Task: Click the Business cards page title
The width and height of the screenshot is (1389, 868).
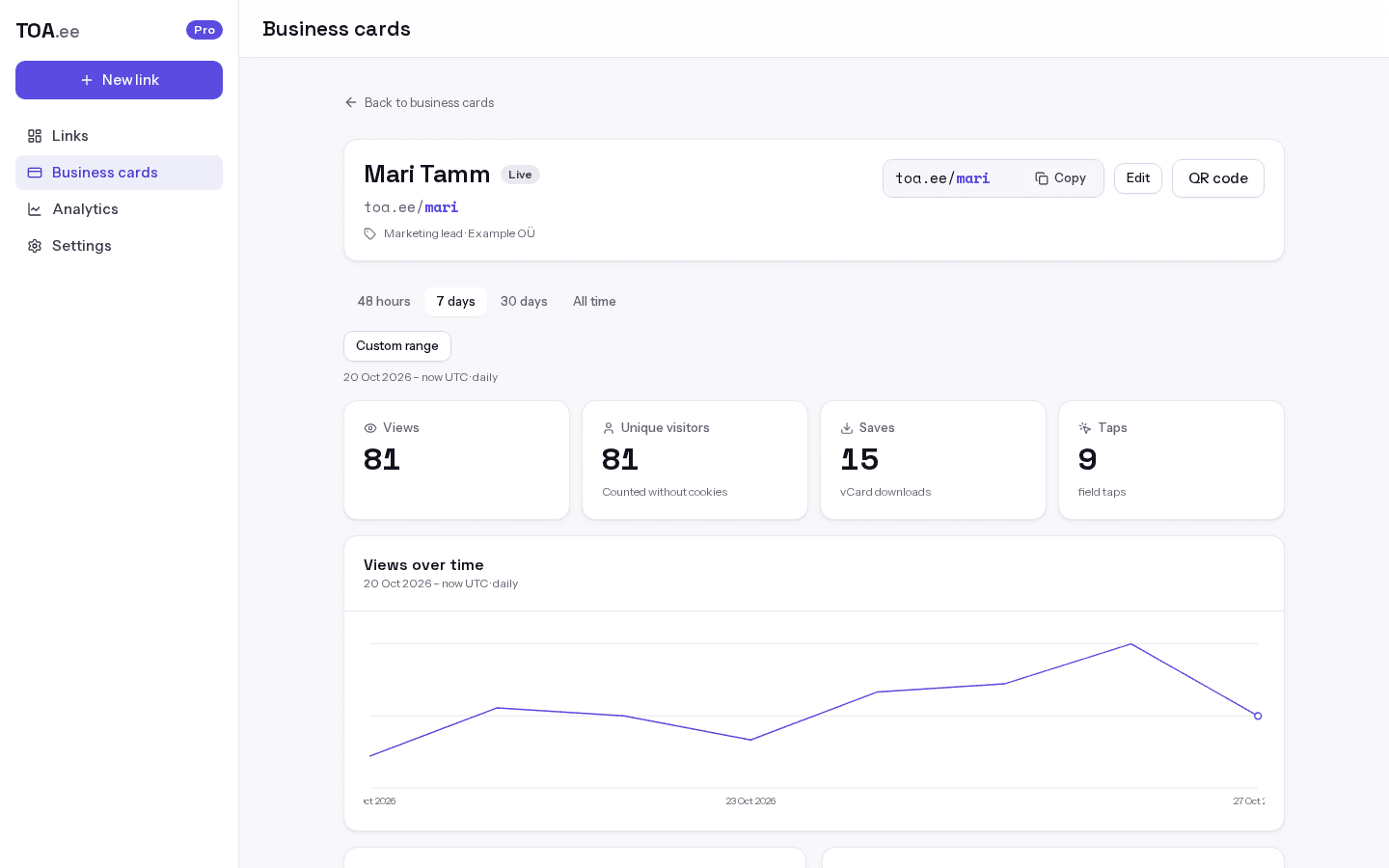Action: 337,29
